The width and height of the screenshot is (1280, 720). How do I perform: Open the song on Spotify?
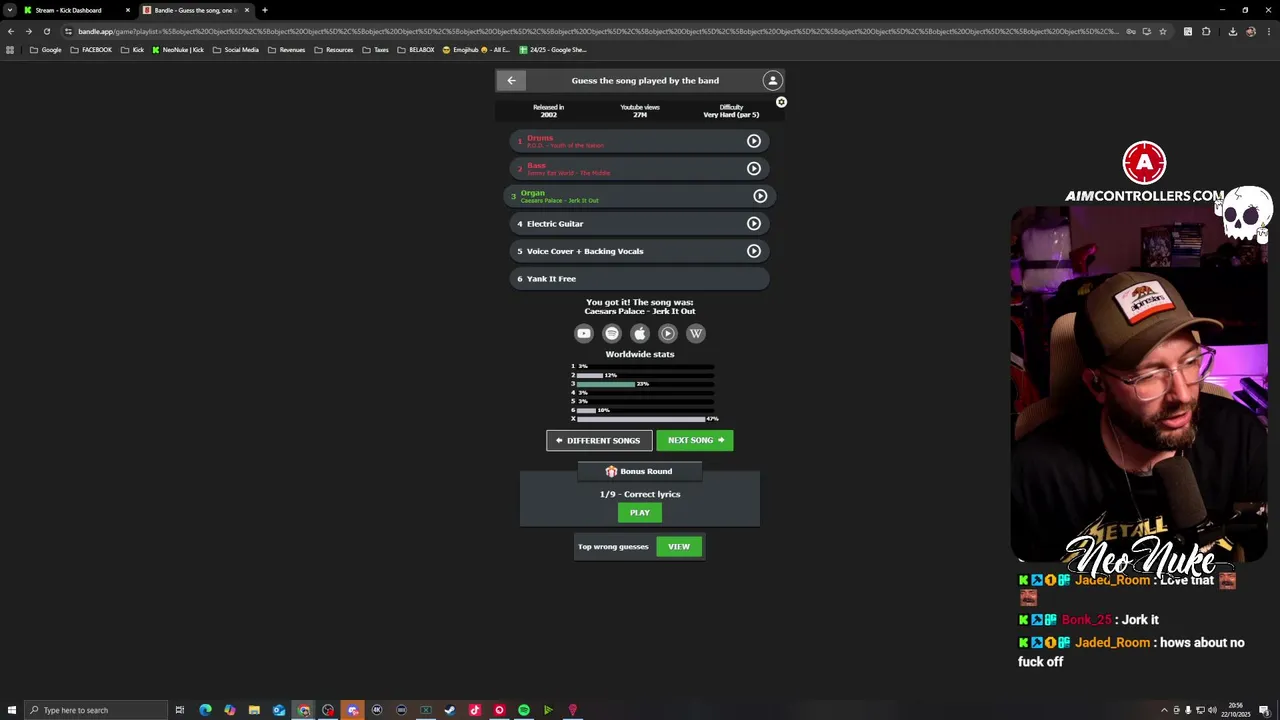pos(612,333)
